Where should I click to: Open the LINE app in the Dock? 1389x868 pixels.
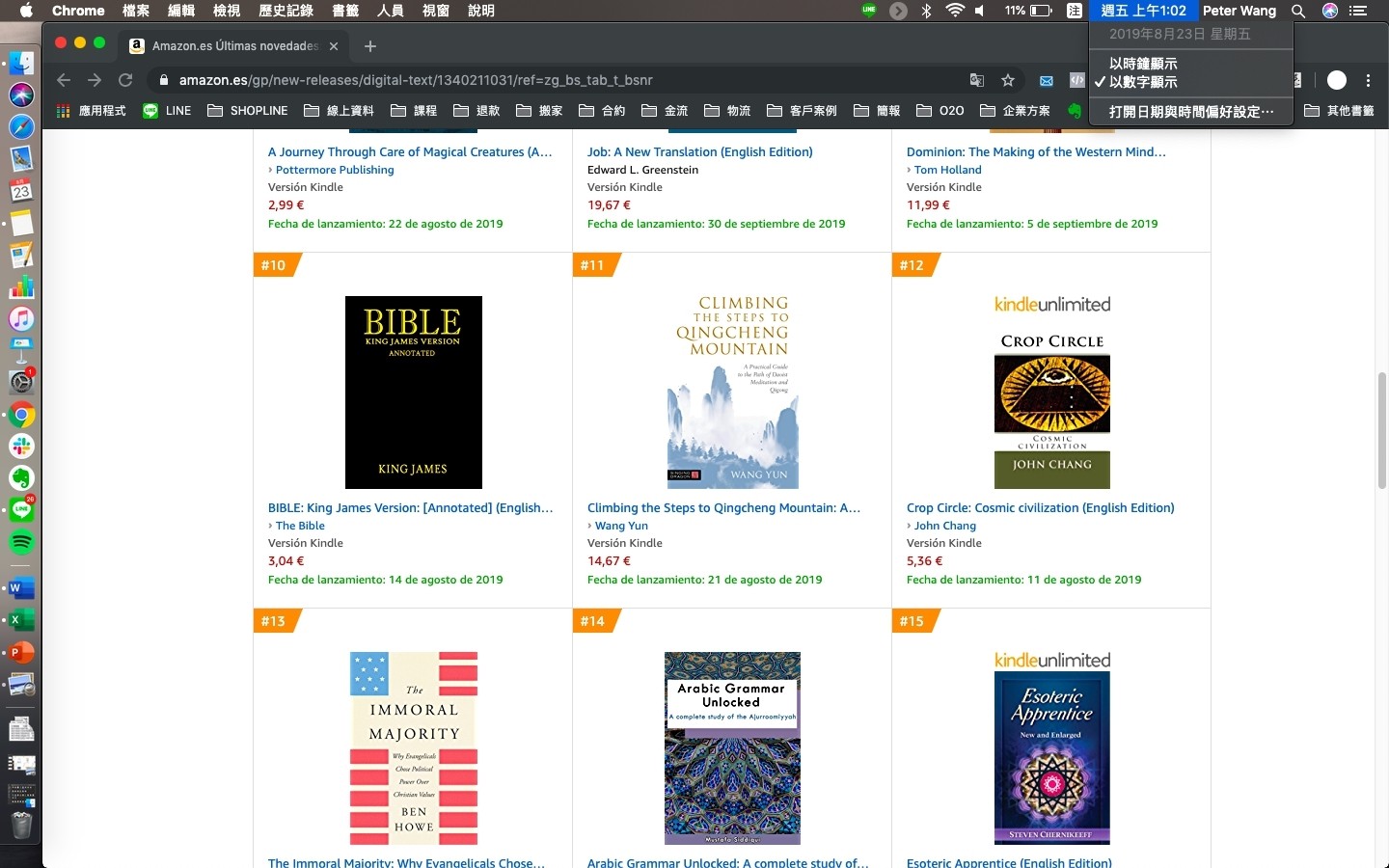(21, 510)
